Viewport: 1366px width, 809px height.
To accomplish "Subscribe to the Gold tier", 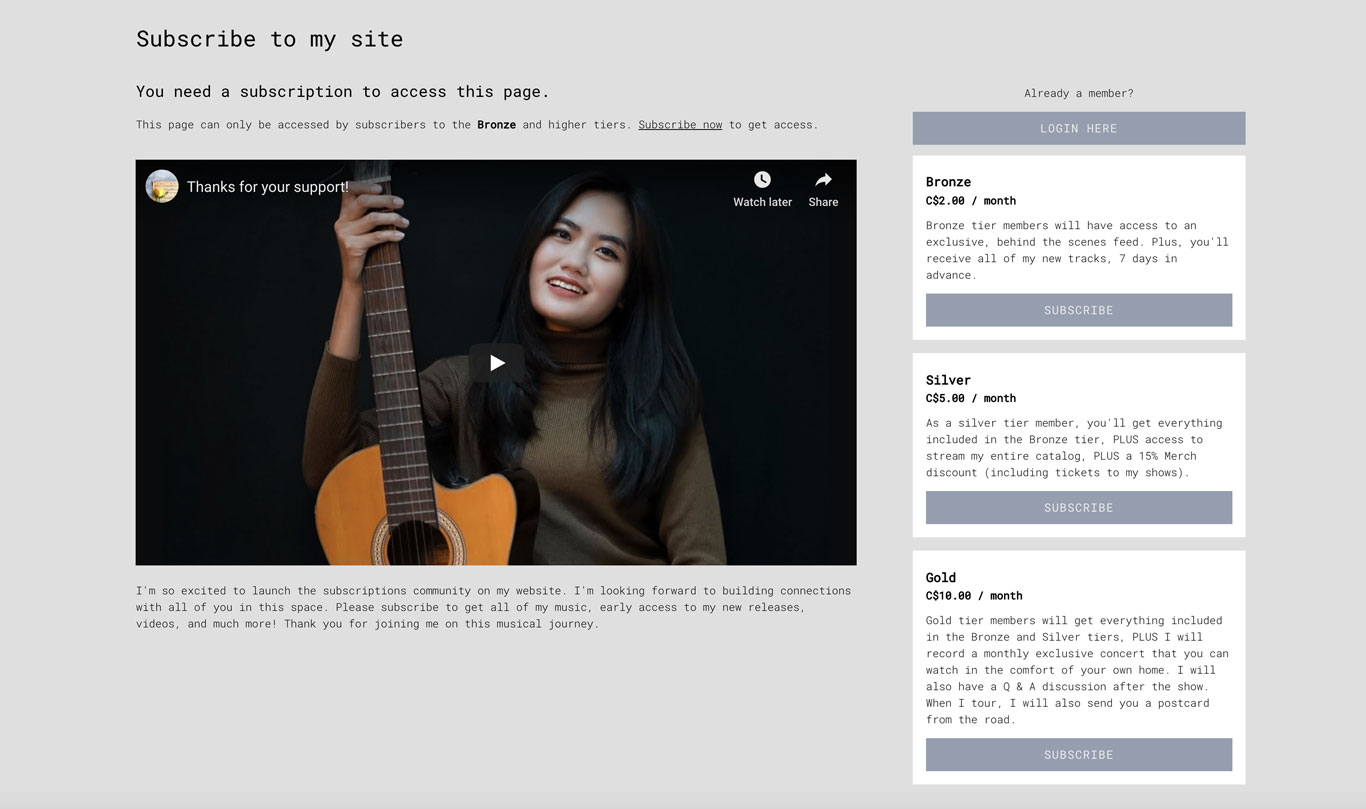I will pyautogui.click(x=1079, y=754).
